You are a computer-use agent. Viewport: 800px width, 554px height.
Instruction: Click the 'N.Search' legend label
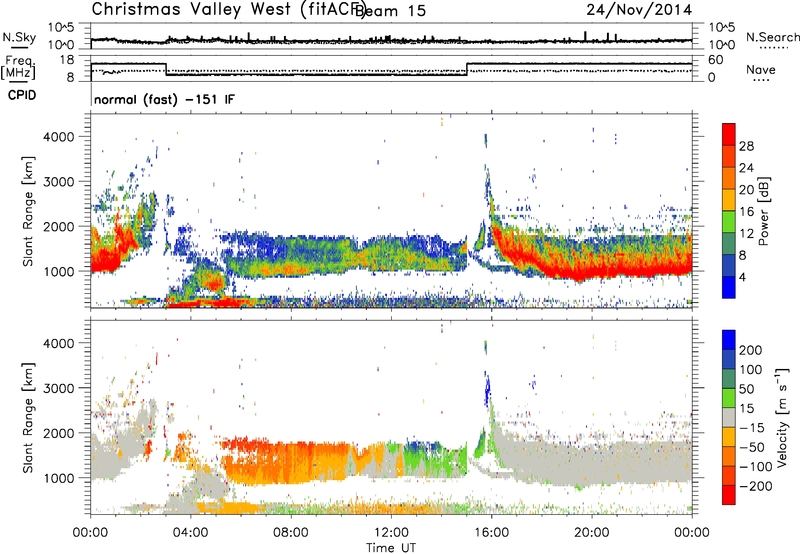coord(772,37)
